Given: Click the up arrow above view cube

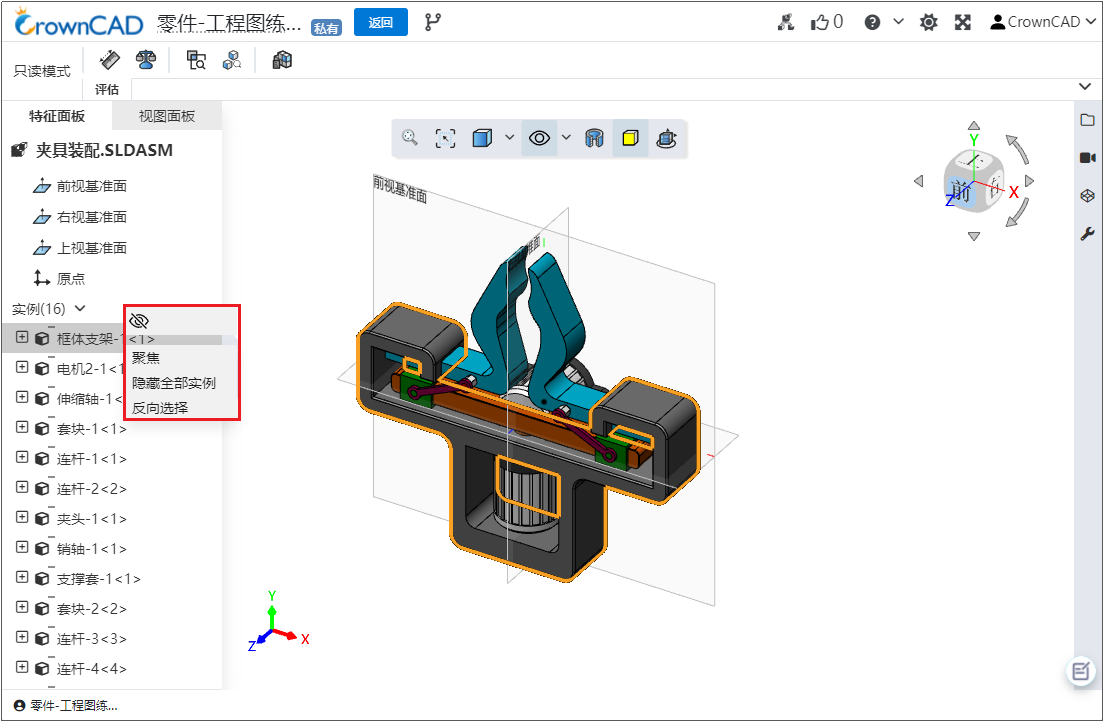Looking at the screenshot, I should tap(974, 125).
